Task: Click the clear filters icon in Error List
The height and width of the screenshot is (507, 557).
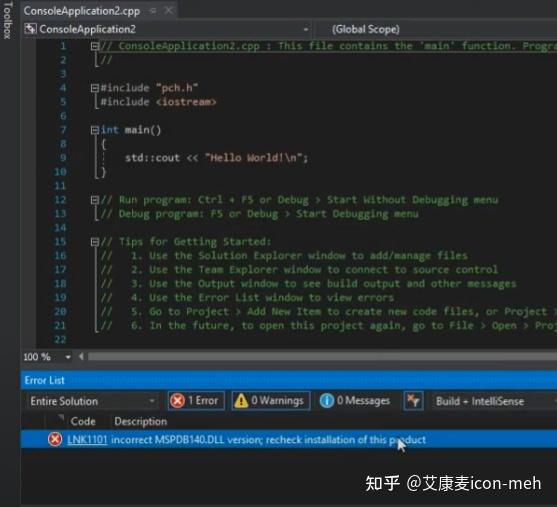Action: pyautogui.click(x=413, y=401)
